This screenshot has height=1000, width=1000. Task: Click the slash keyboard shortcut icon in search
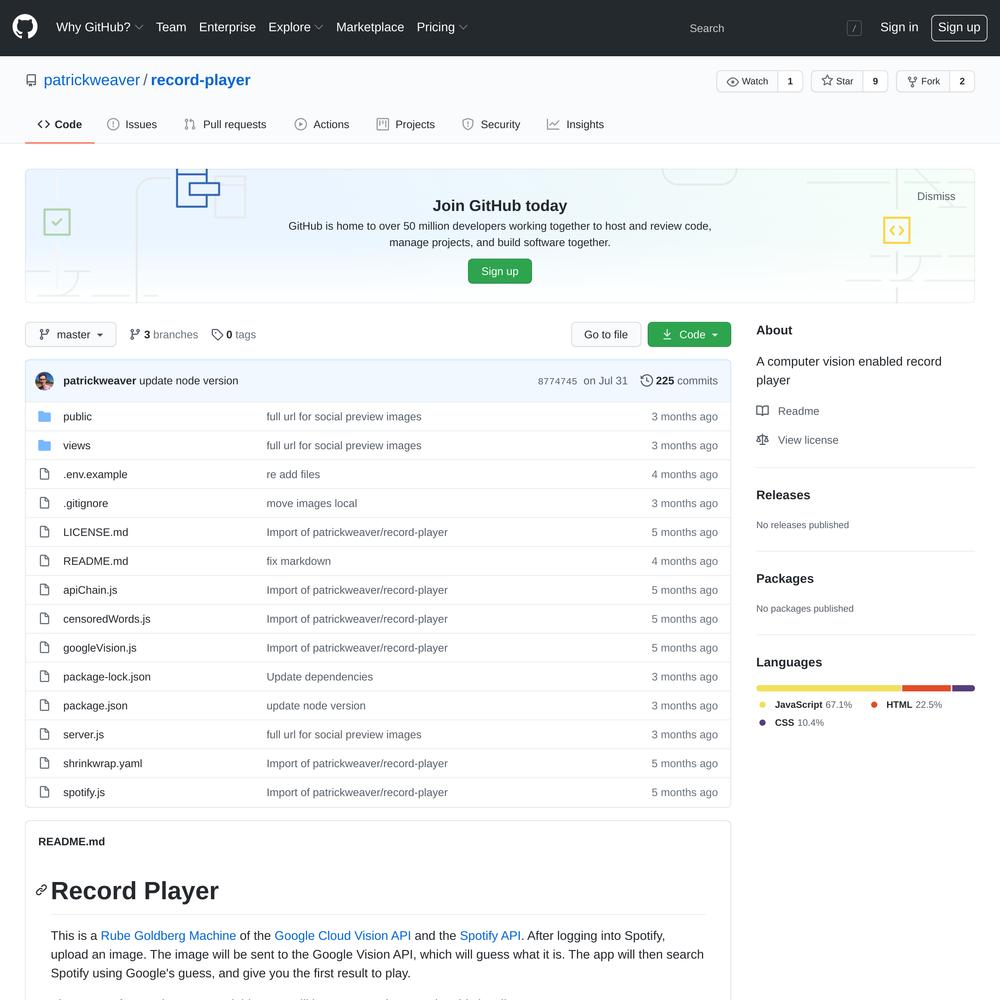point(854,28)
